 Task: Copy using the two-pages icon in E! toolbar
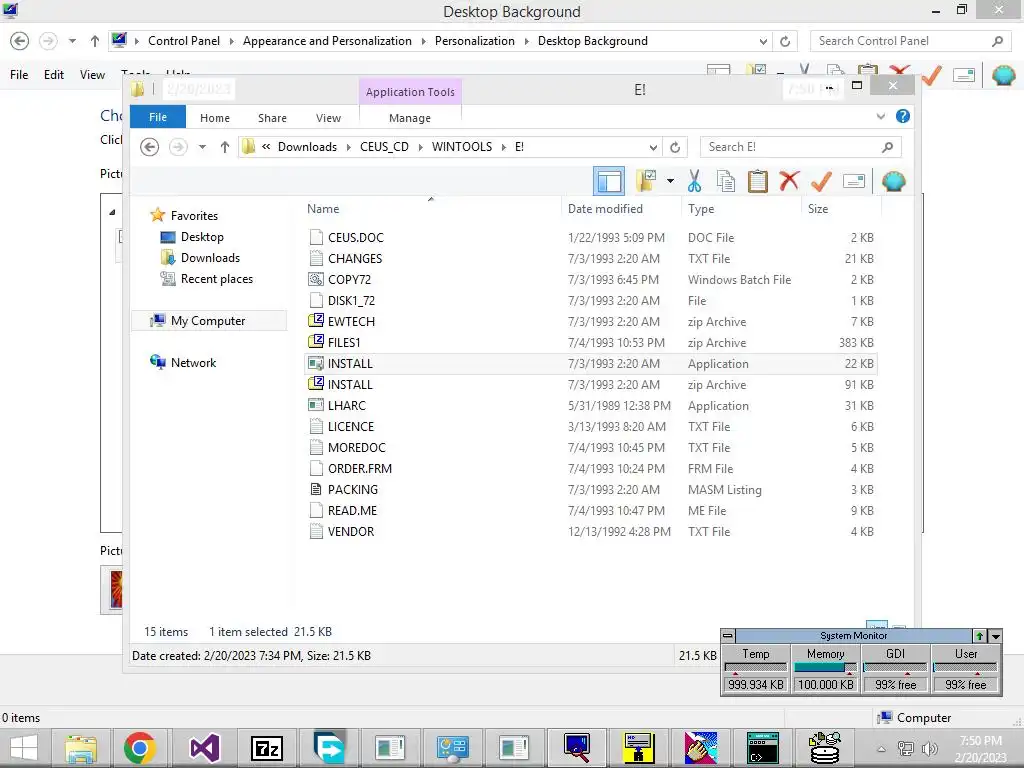point(726,181)
